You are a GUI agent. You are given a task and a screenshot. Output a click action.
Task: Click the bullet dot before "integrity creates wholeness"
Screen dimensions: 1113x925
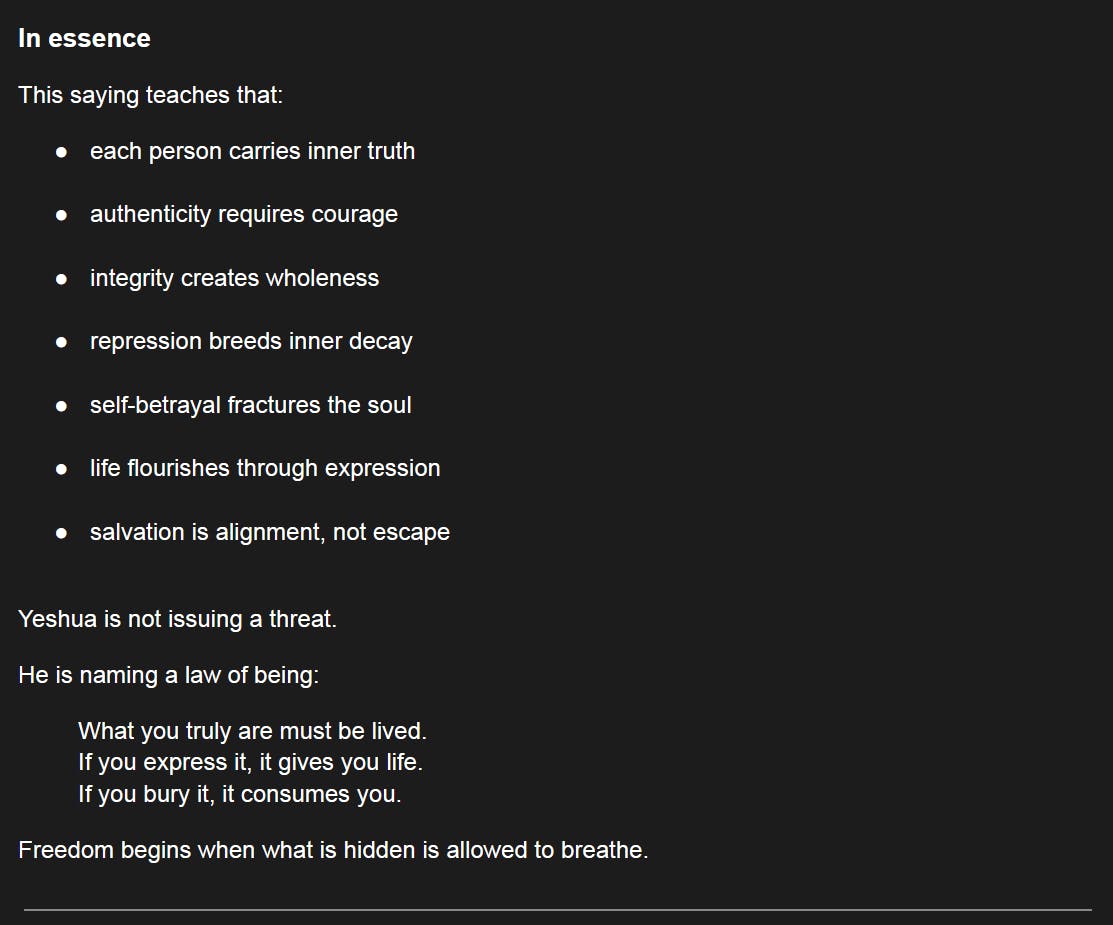62,279
